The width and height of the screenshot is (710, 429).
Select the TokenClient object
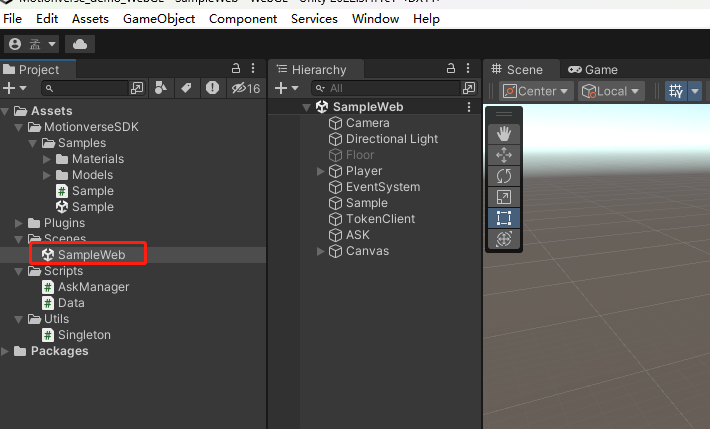point(372,219)
